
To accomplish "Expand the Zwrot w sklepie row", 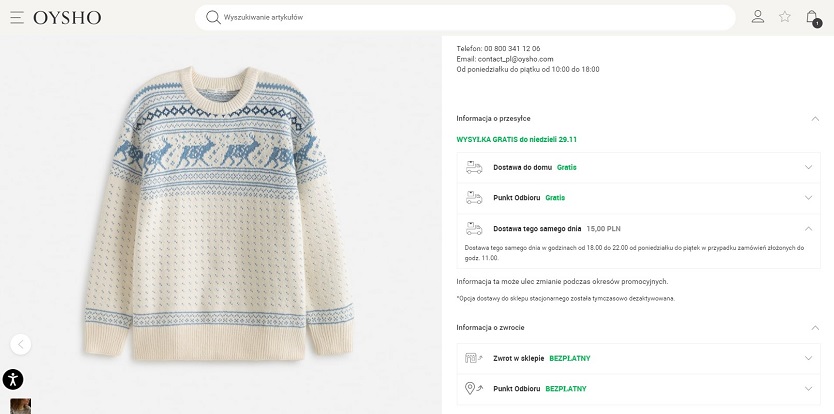I will [808, 358].
